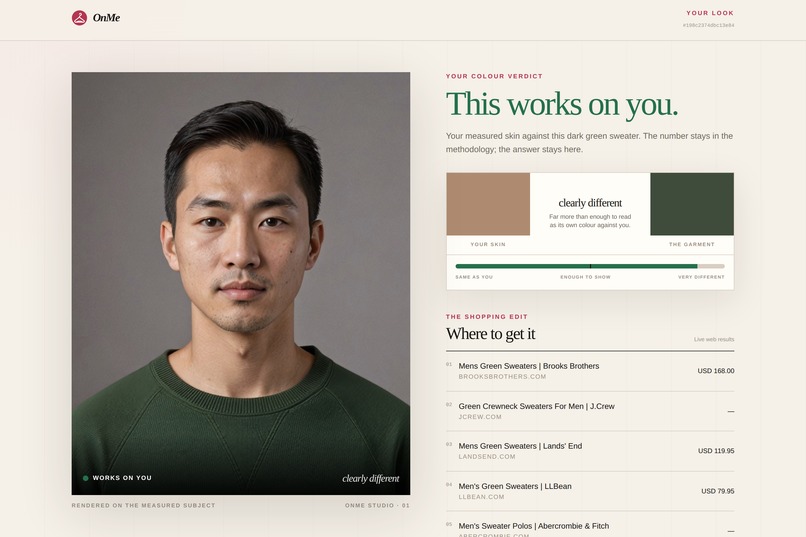
Task: Click the OnMe brand name
Action: pos(106,17)
